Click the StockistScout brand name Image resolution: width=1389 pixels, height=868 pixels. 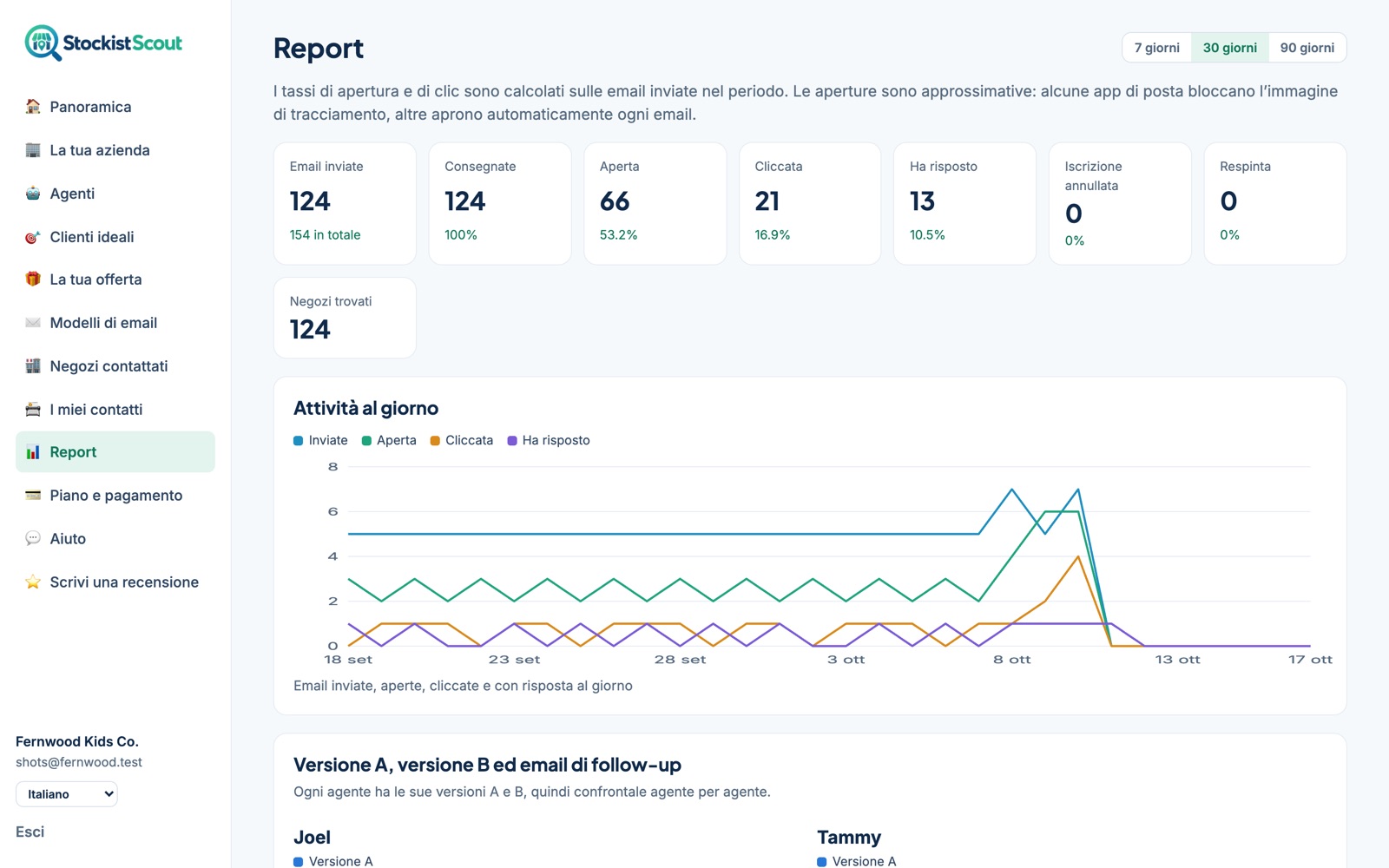122,43
